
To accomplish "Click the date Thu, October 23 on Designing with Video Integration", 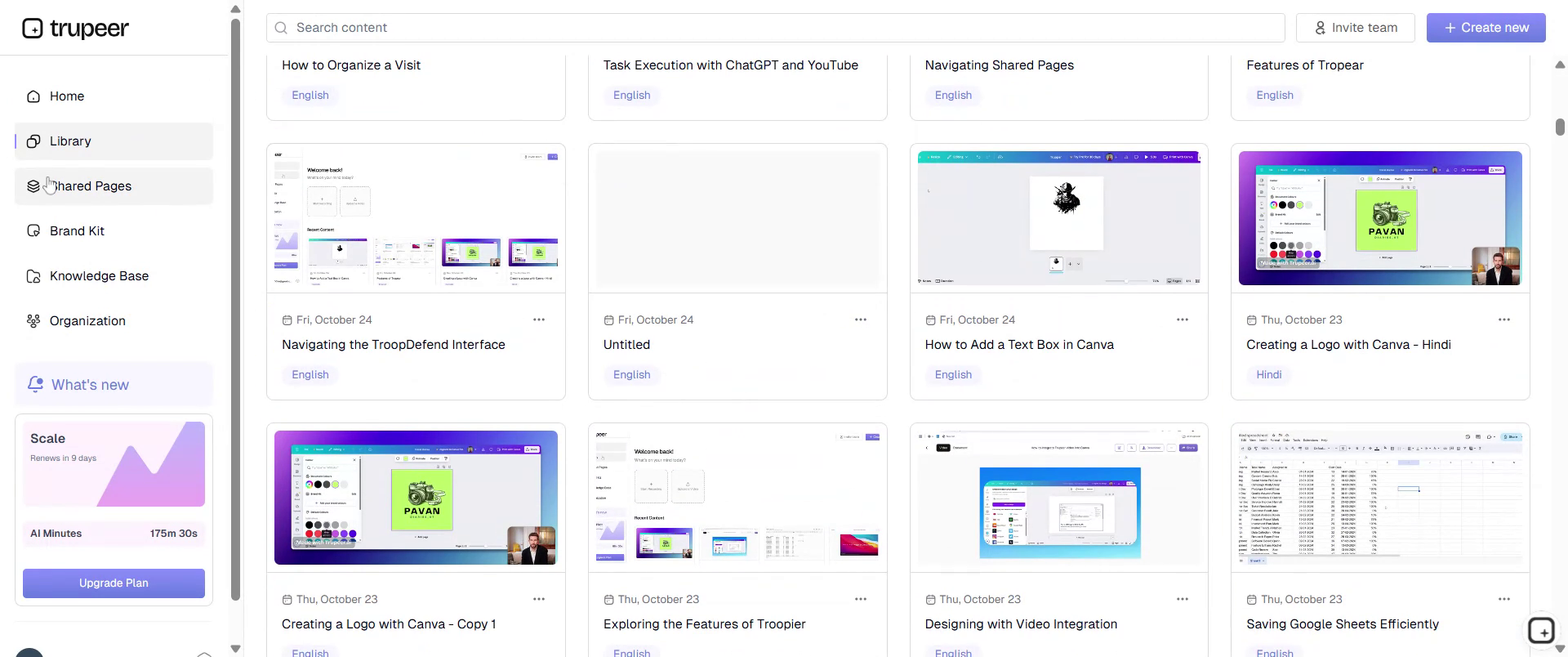I will tap(980, 600).
